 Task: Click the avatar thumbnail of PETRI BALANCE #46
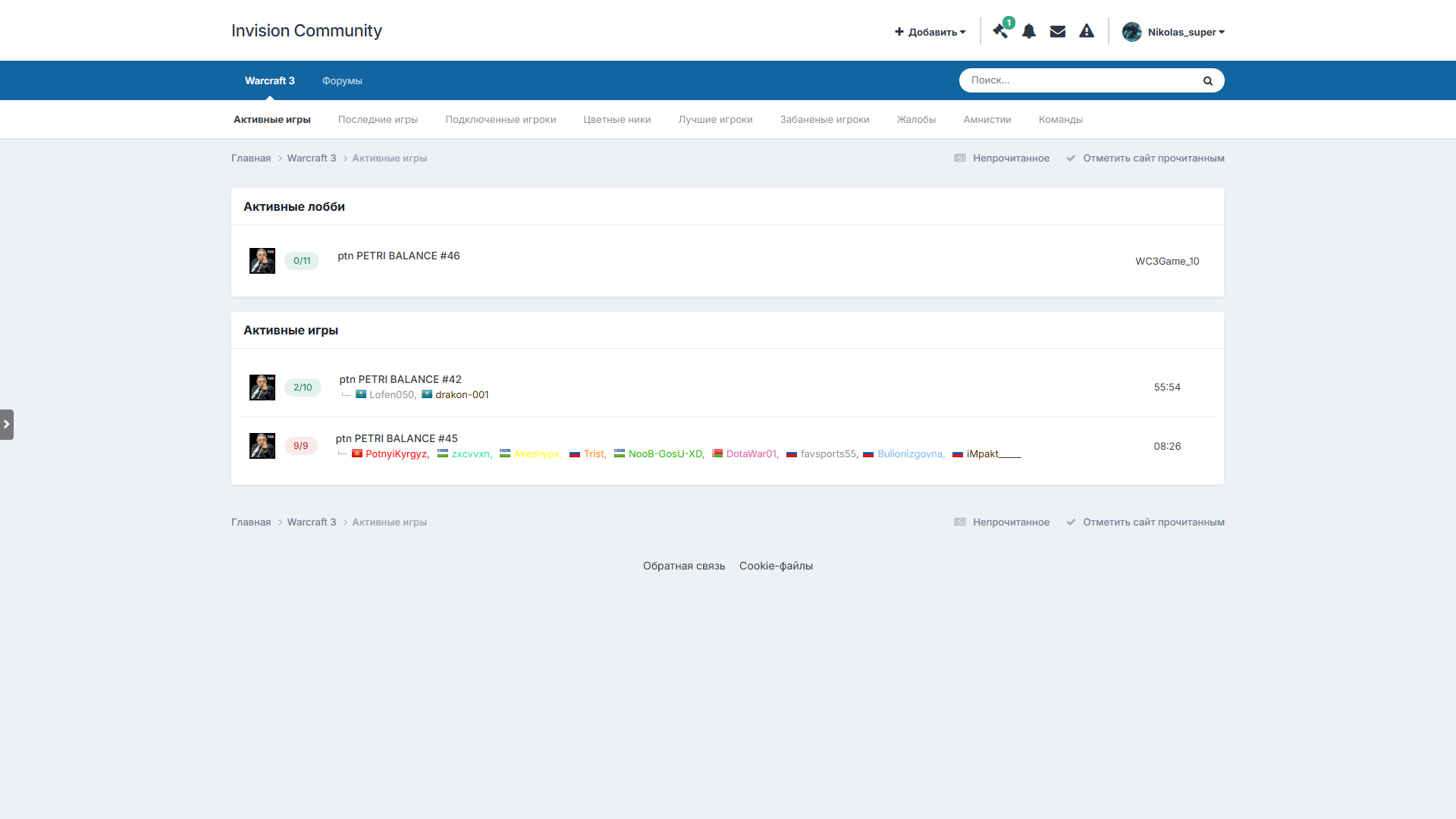click(x=262, y=261)
